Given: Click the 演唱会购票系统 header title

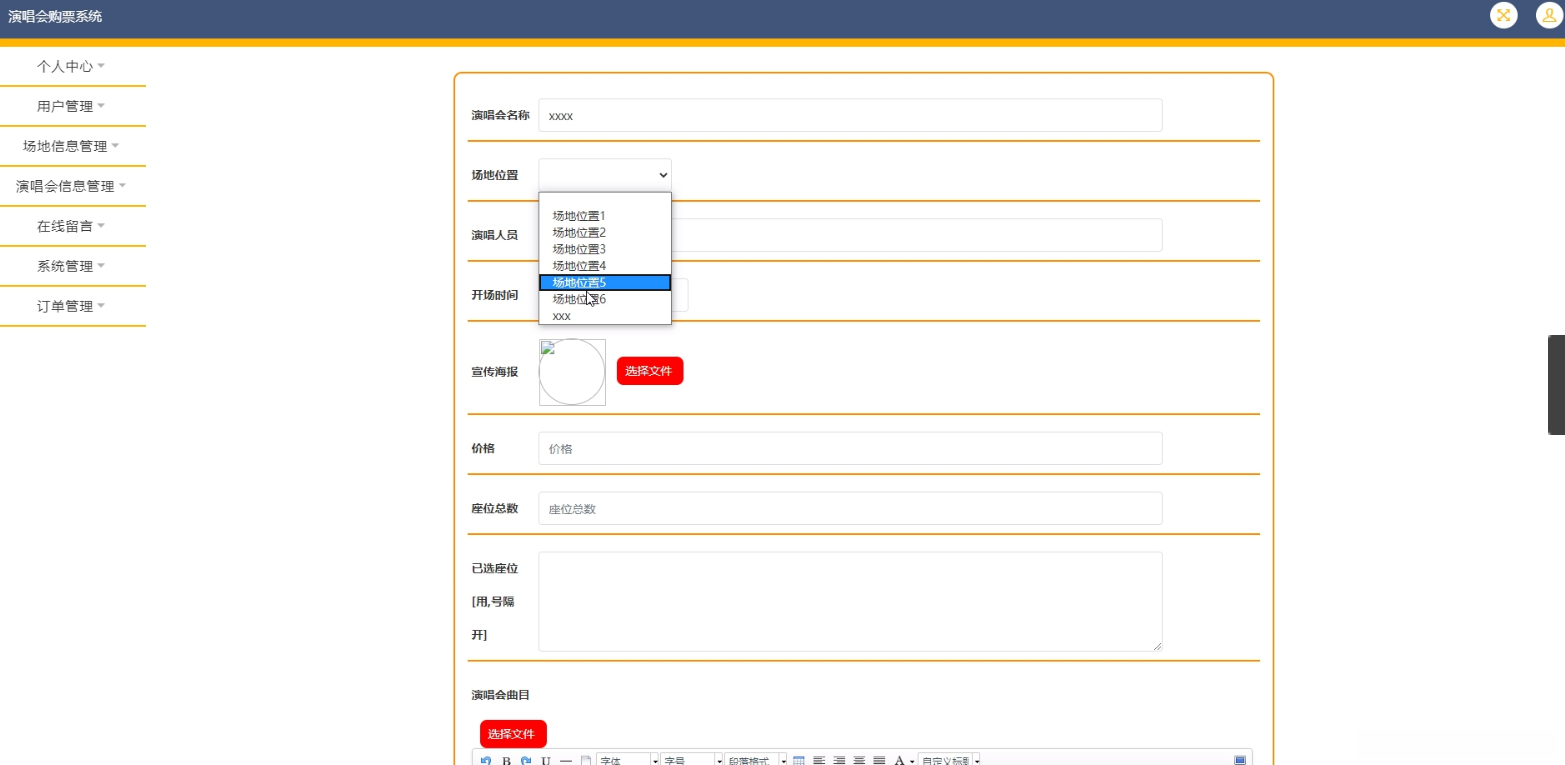Looking at the screenshot, I should (55, 16).
